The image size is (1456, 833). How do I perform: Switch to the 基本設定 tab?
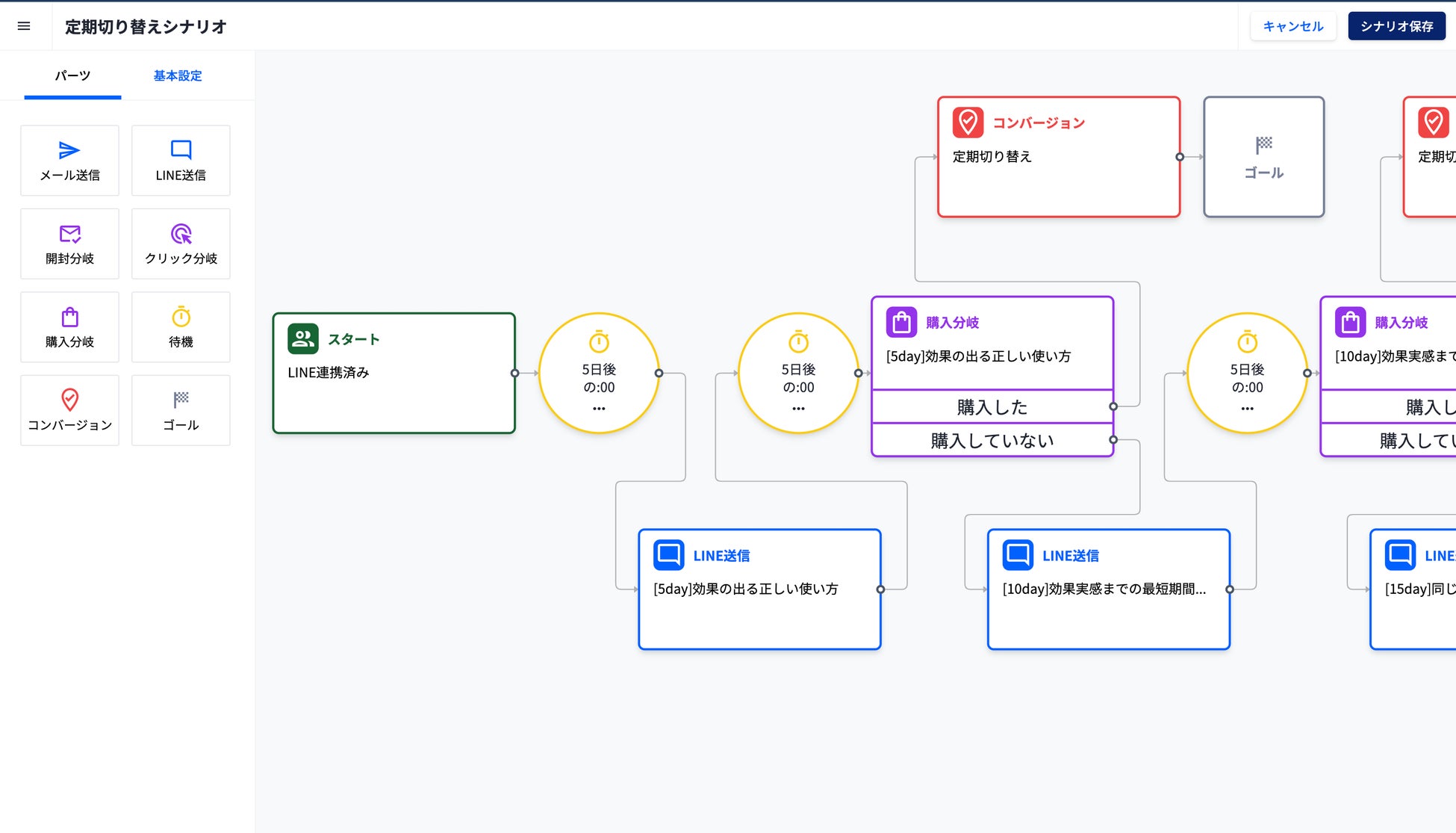pyautogui.click(x=178, y=75)
